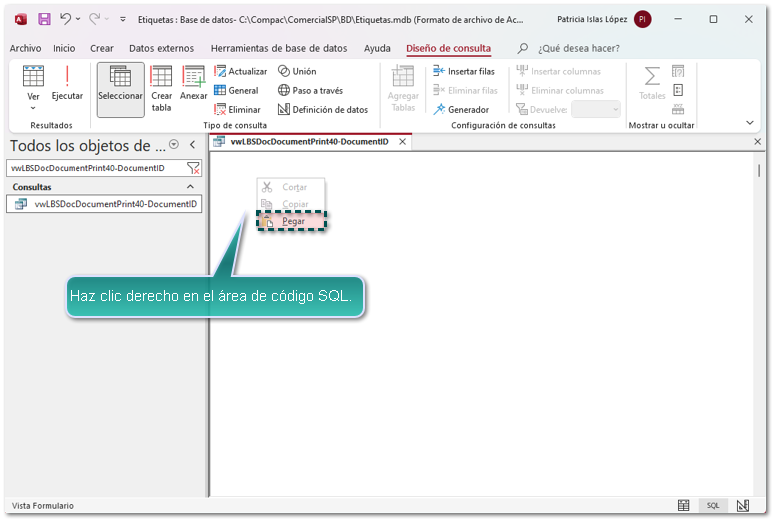The image size is (775, 522).
Task: Close the vwLBSDocDocumentPrint40-DocumentID query tab
Action: [403, 142]
